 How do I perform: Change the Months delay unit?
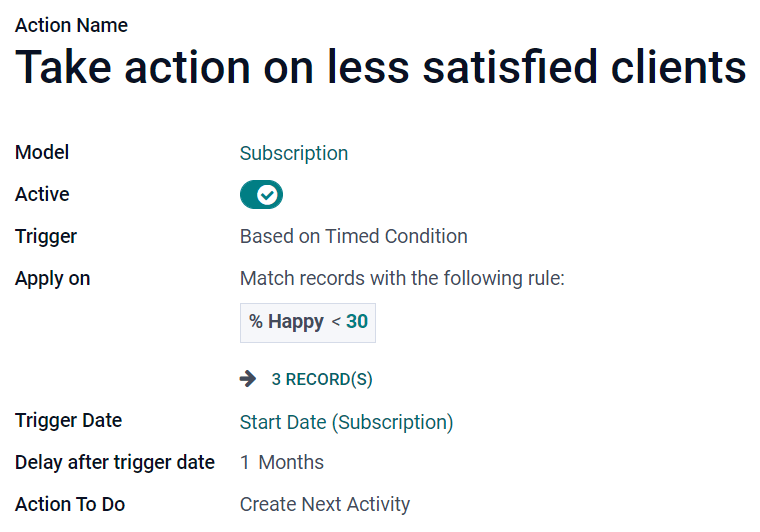coord(291,463)
